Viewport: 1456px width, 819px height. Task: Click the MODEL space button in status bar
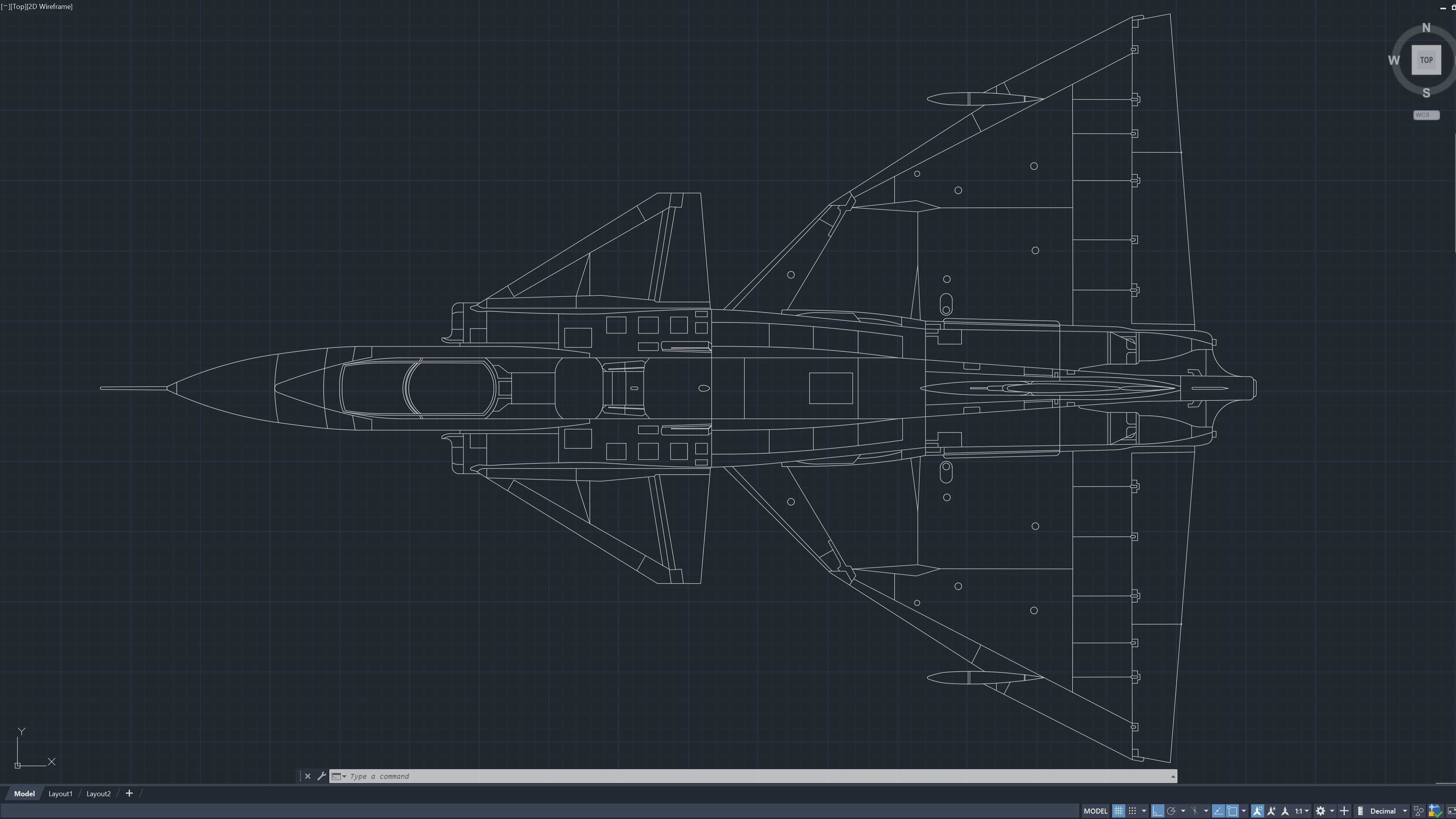click(1095, 811)
